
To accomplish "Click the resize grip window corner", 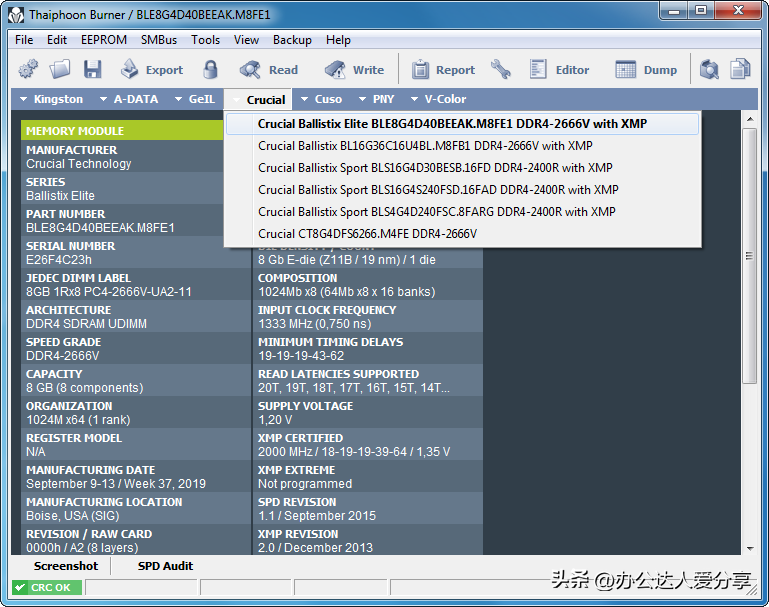I will point(752,590).
